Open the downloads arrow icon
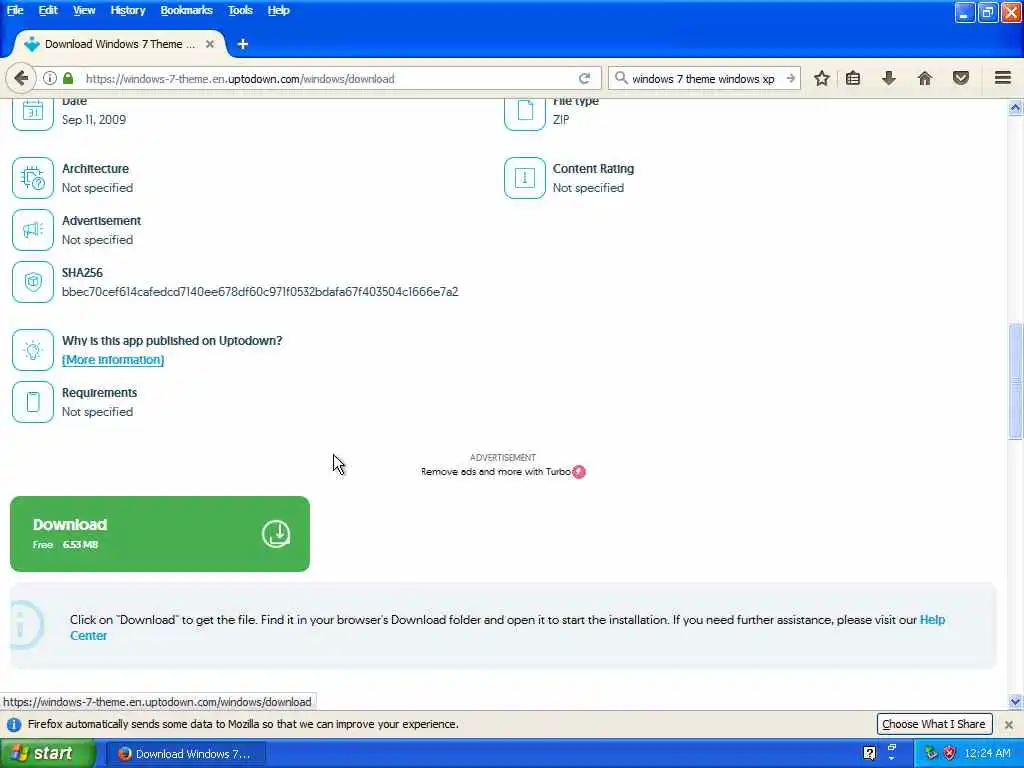 pos(889,78)
